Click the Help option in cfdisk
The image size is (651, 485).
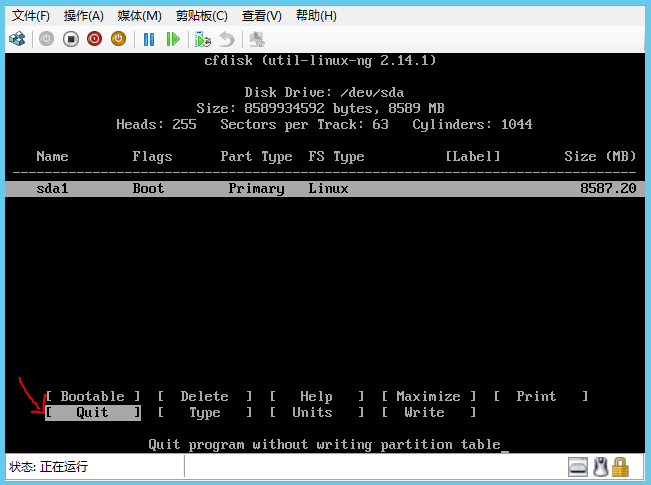coord(317,397)
